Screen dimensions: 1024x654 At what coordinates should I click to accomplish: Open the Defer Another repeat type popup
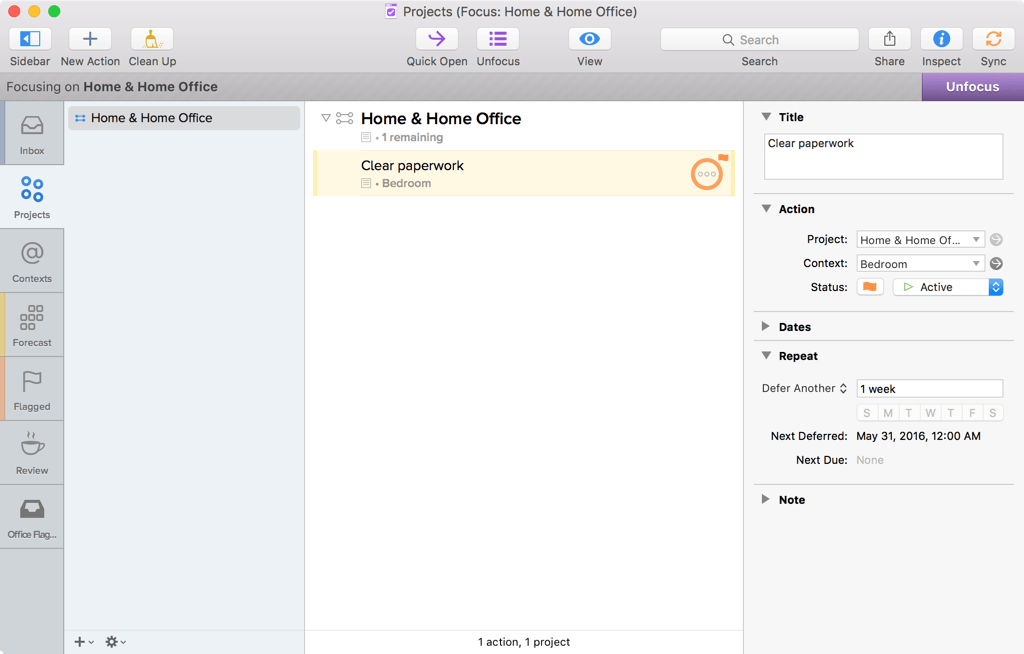tap(805, 388)
